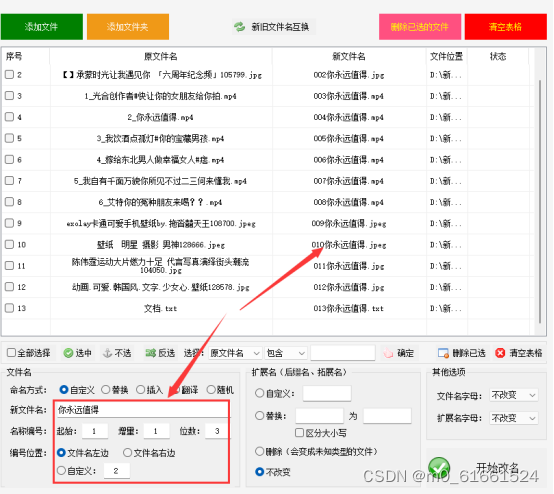Tick the checkbox for row 3
This screenshot has width=554, height=494.
click(10, 96)
